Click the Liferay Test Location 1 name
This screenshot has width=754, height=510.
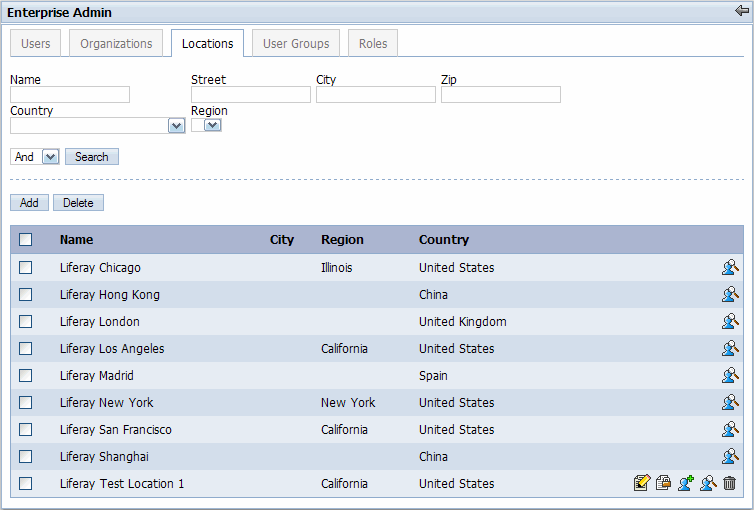[x=122, y=483]
